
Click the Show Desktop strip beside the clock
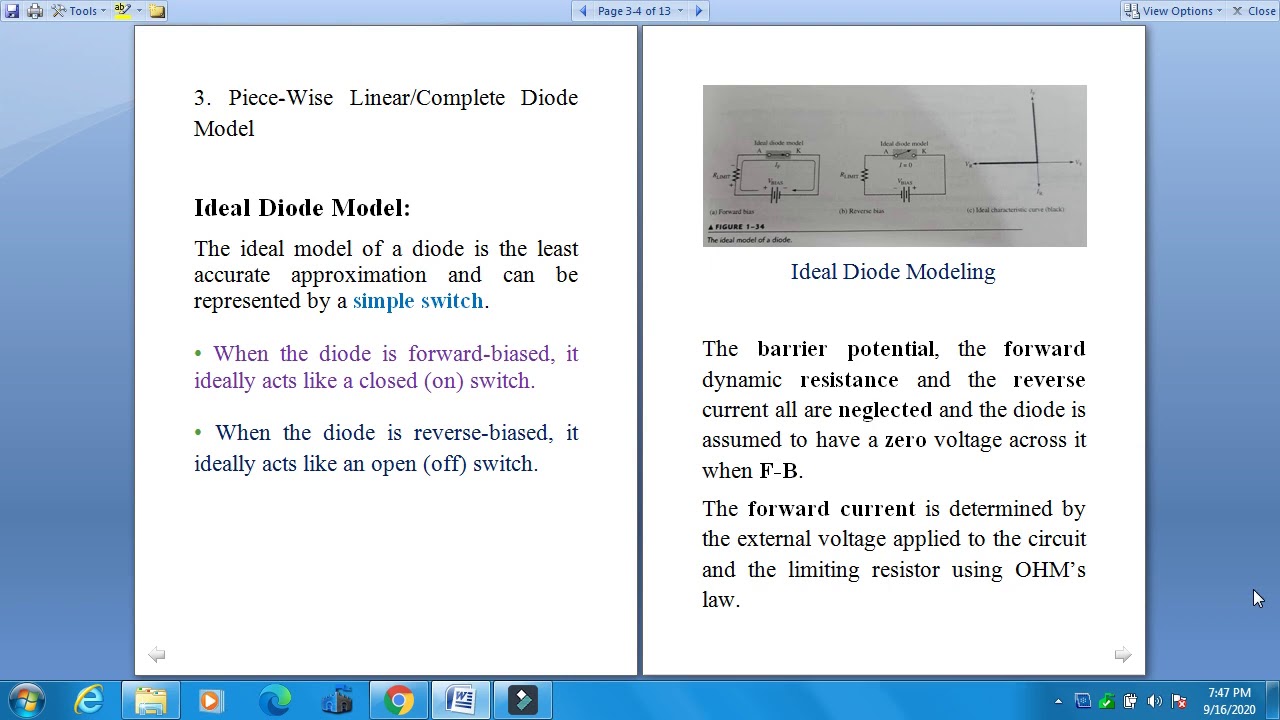click(1272, 700)
